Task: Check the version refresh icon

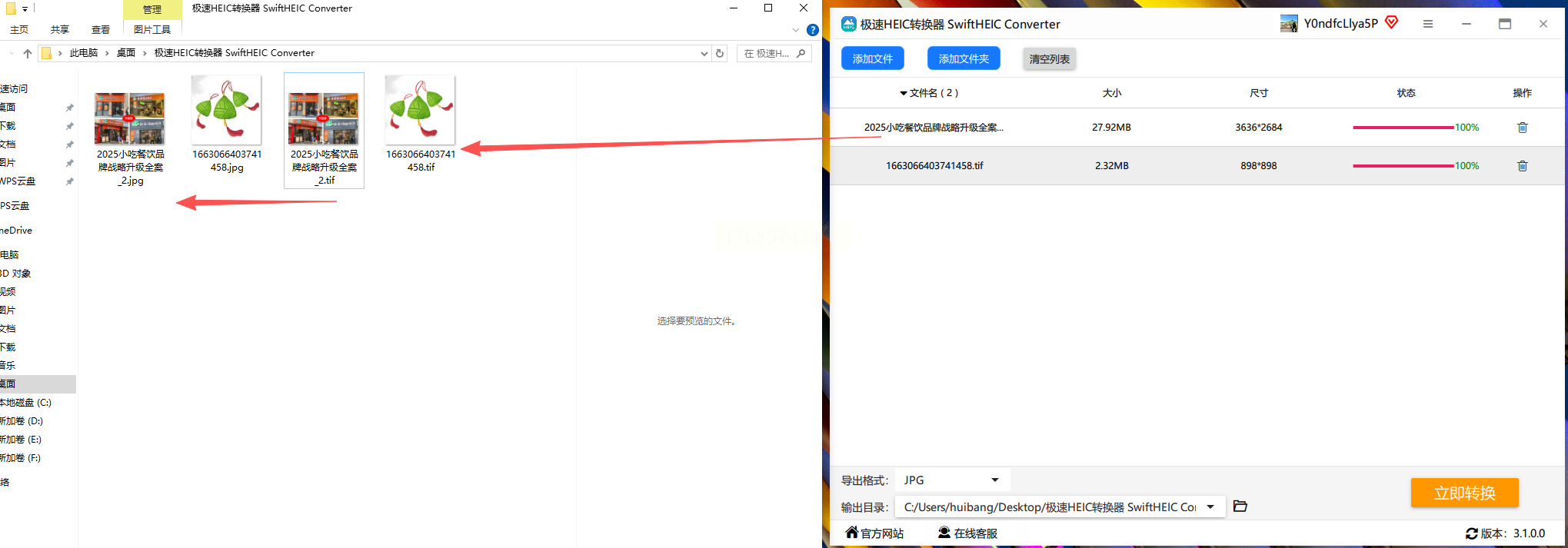Action: [x=1471, y=533]
